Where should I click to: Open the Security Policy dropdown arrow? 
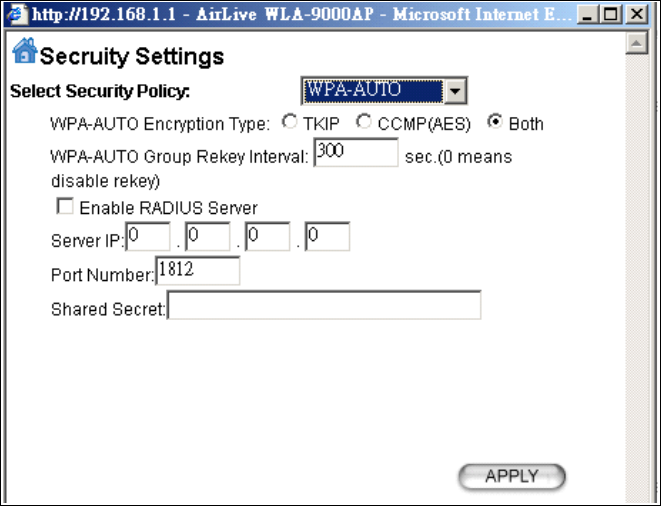[455, 91]
